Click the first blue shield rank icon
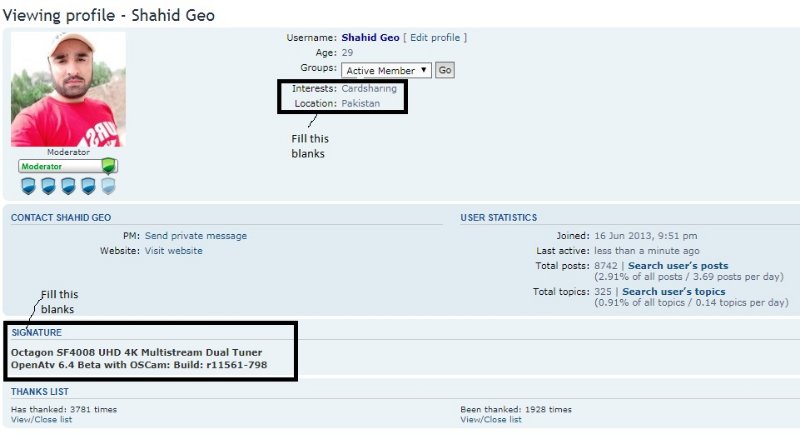This screenshot has width=800, height=439. click(28, 186)
